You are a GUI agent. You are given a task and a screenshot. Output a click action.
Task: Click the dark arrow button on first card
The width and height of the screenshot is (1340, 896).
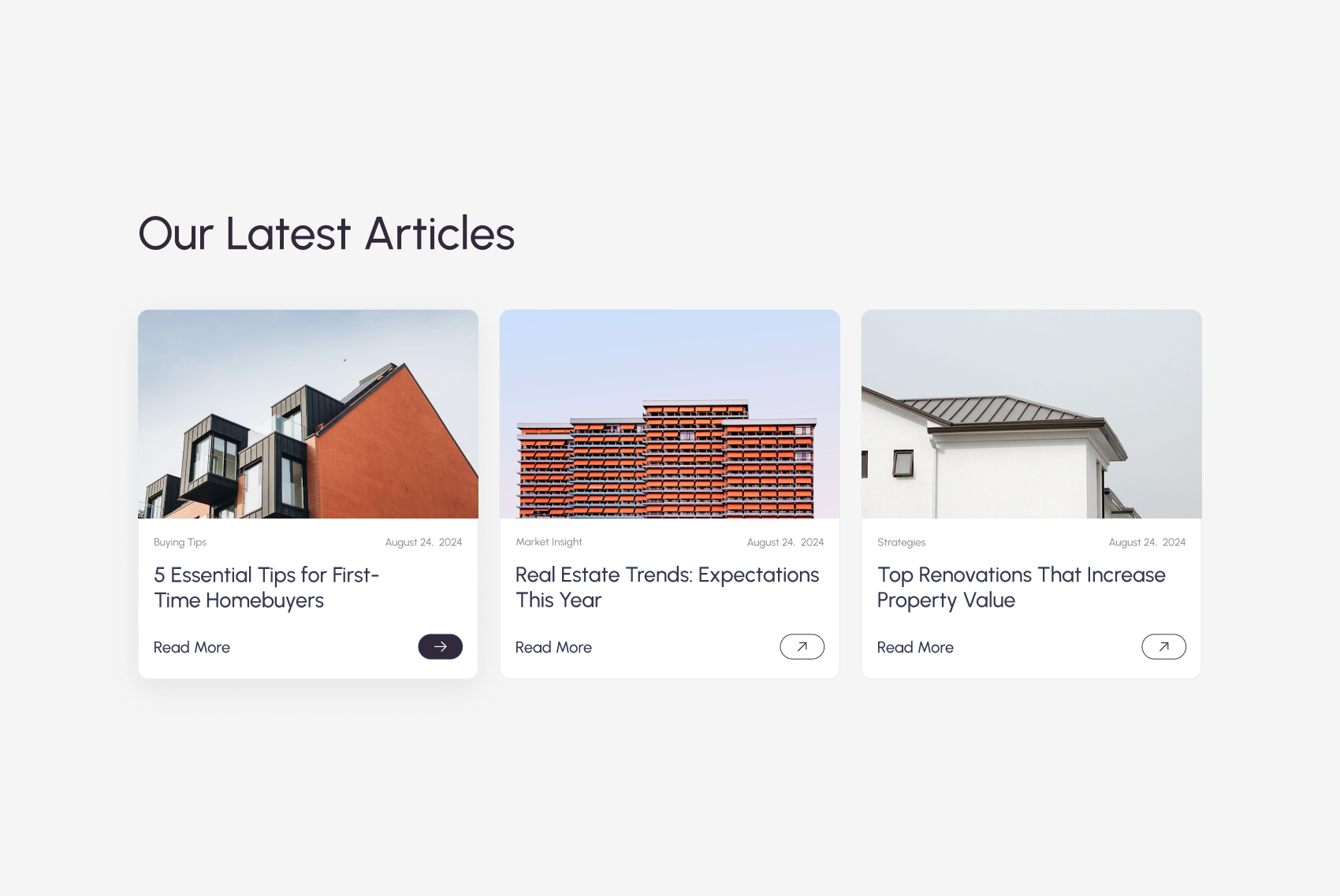[x=440, y=646]
